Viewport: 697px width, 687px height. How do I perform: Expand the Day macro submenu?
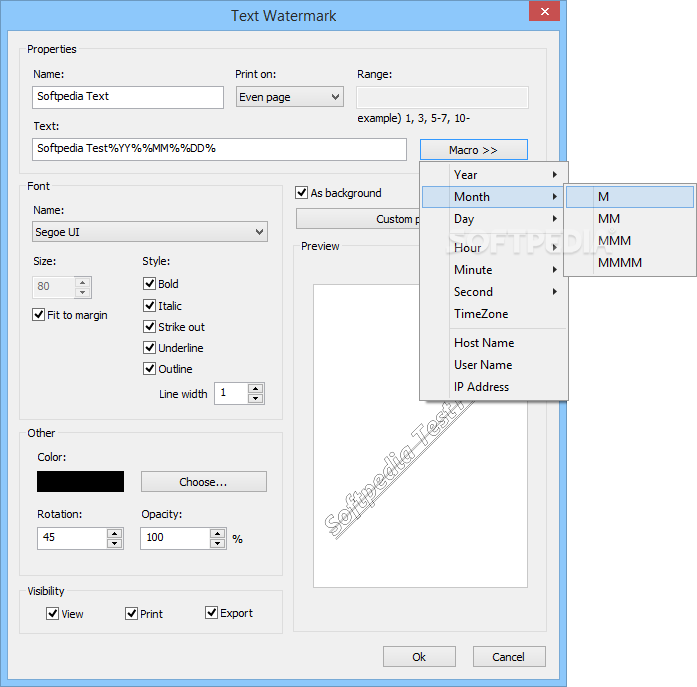pyautogui.click(x=494, y=219)
